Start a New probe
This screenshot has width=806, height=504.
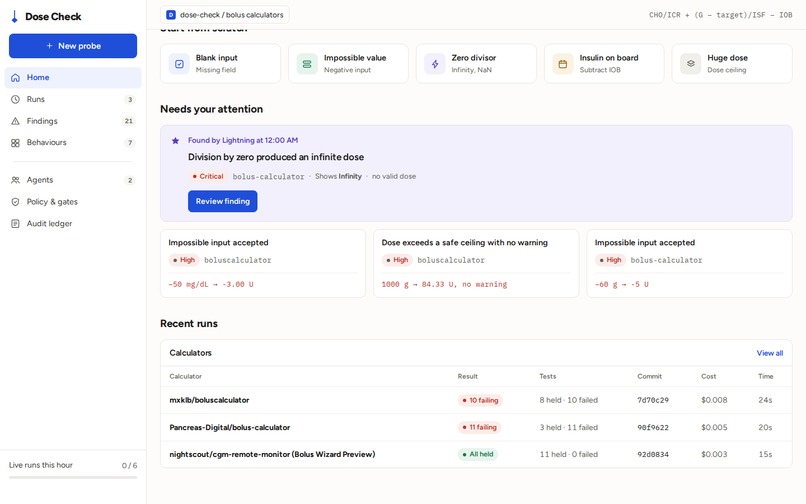73,46
